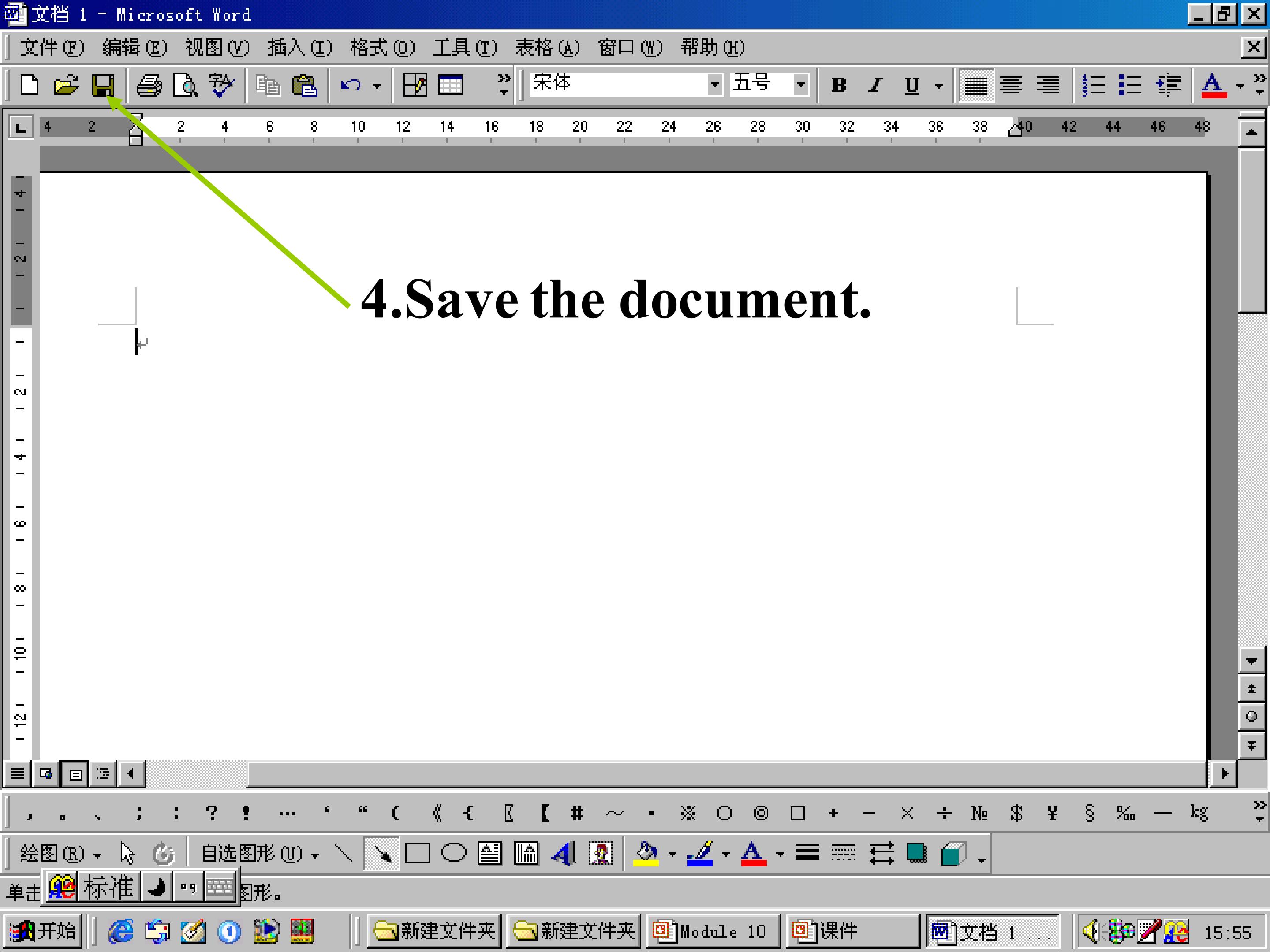Toggle Italic formatting
This screenshot has width=1270, height=952.
[875, 86]
